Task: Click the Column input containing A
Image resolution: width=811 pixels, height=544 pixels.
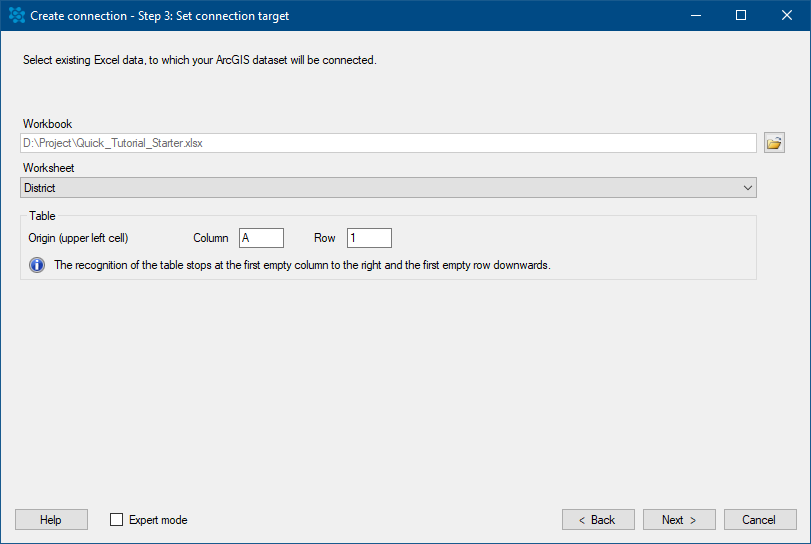Action: 261,238
